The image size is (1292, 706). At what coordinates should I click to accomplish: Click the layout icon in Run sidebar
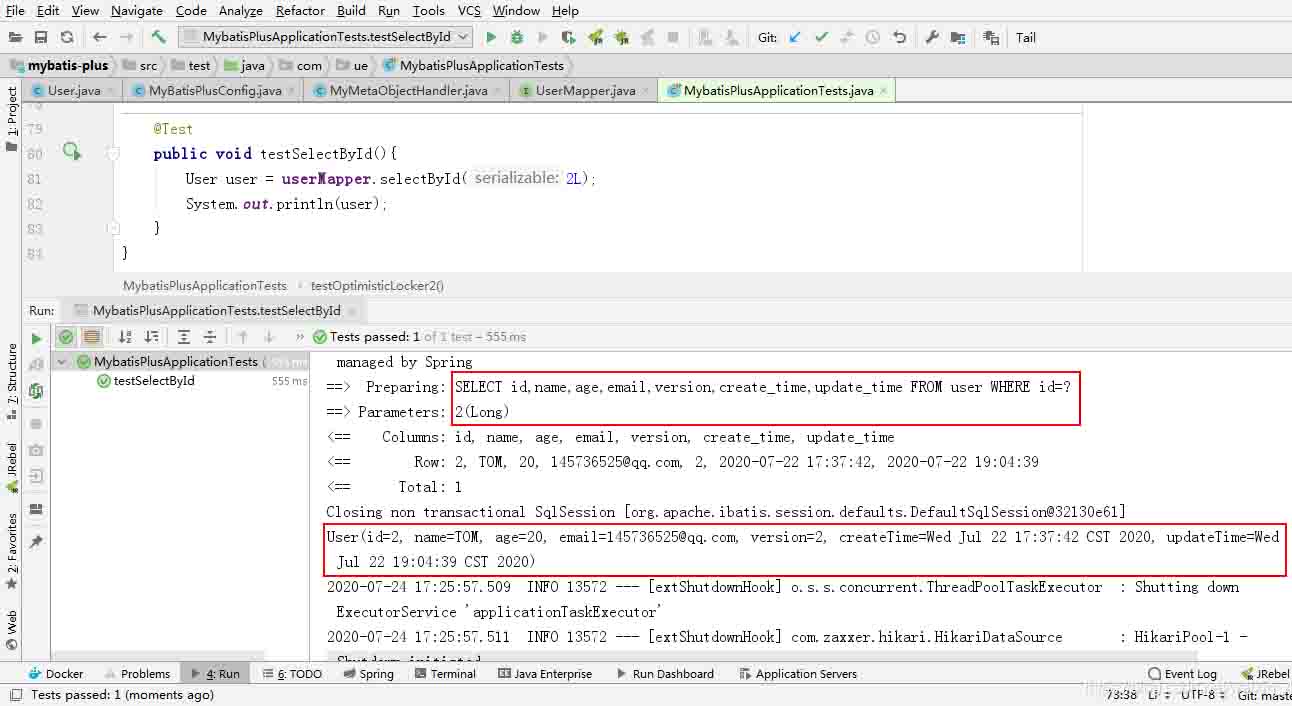pos(37,509)
